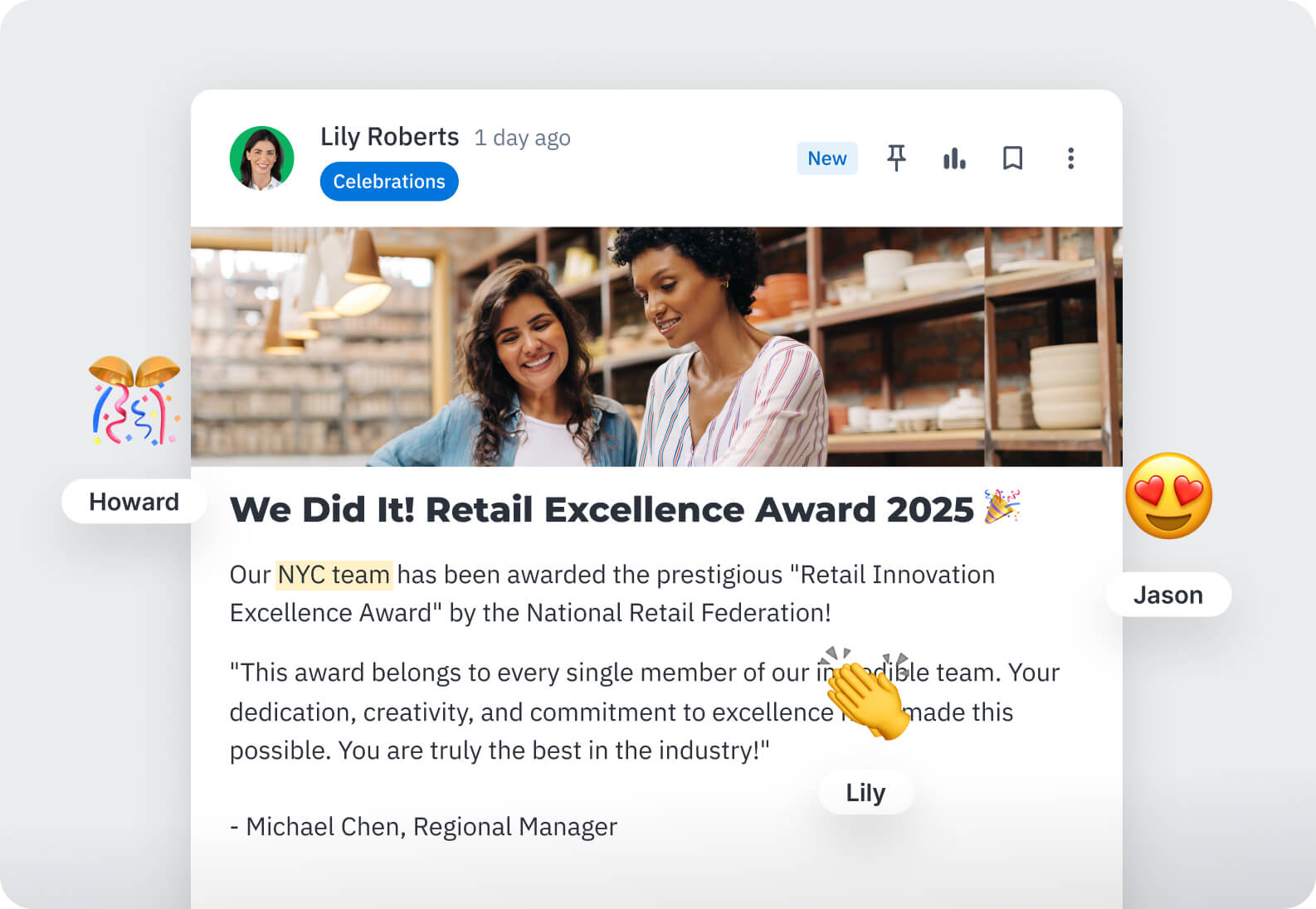Pin the post using the pin icon
The width and height of the screenshot is (1316, 909).
click(x=896, y=158)
